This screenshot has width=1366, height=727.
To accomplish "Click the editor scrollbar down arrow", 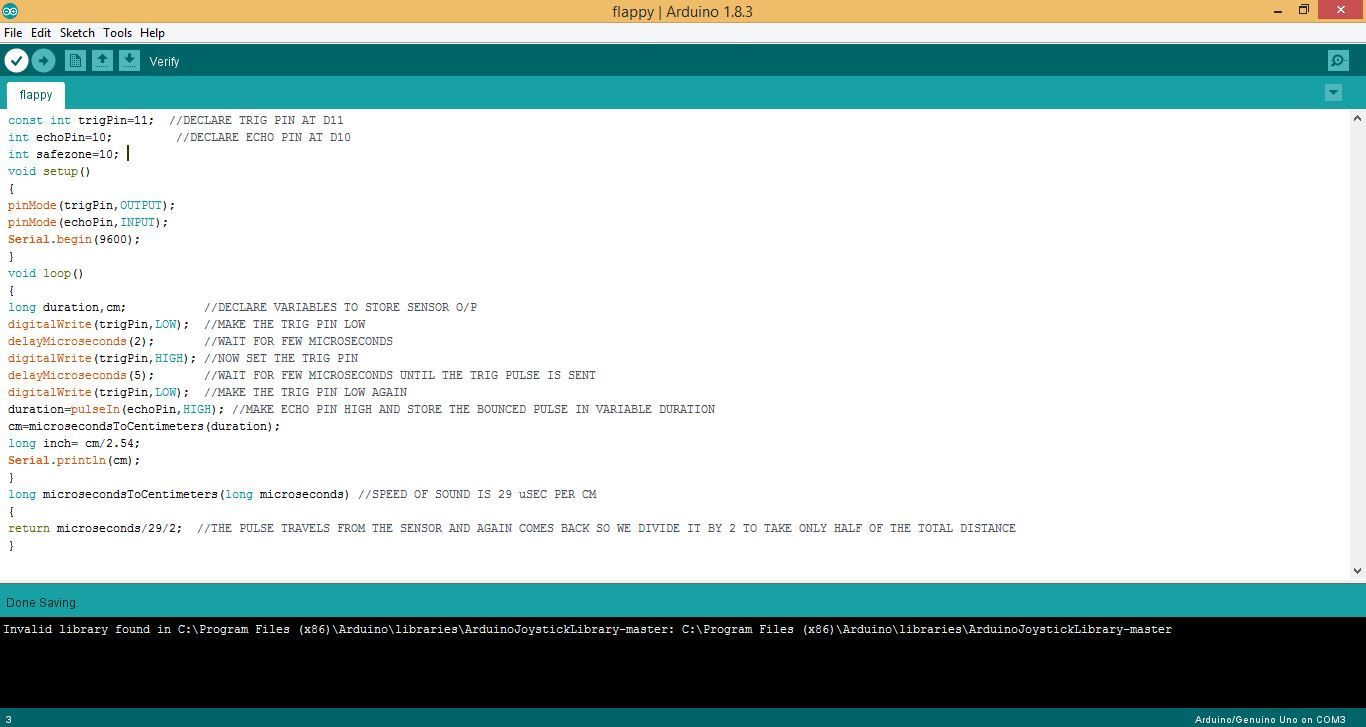I will 1357,571.
